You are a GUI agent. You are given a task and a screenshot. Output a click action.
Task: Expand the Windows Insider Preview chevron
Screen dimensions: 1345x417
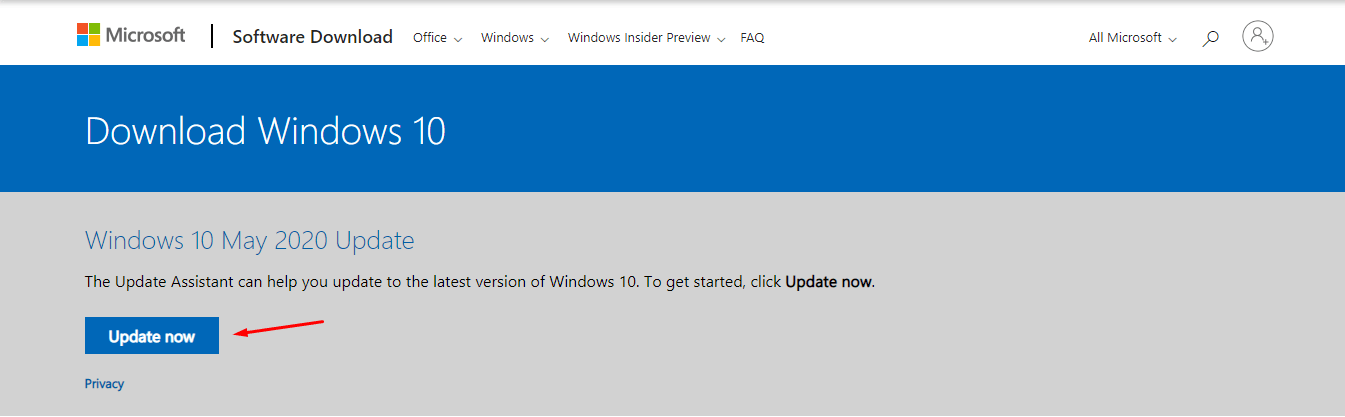(722, 39)
